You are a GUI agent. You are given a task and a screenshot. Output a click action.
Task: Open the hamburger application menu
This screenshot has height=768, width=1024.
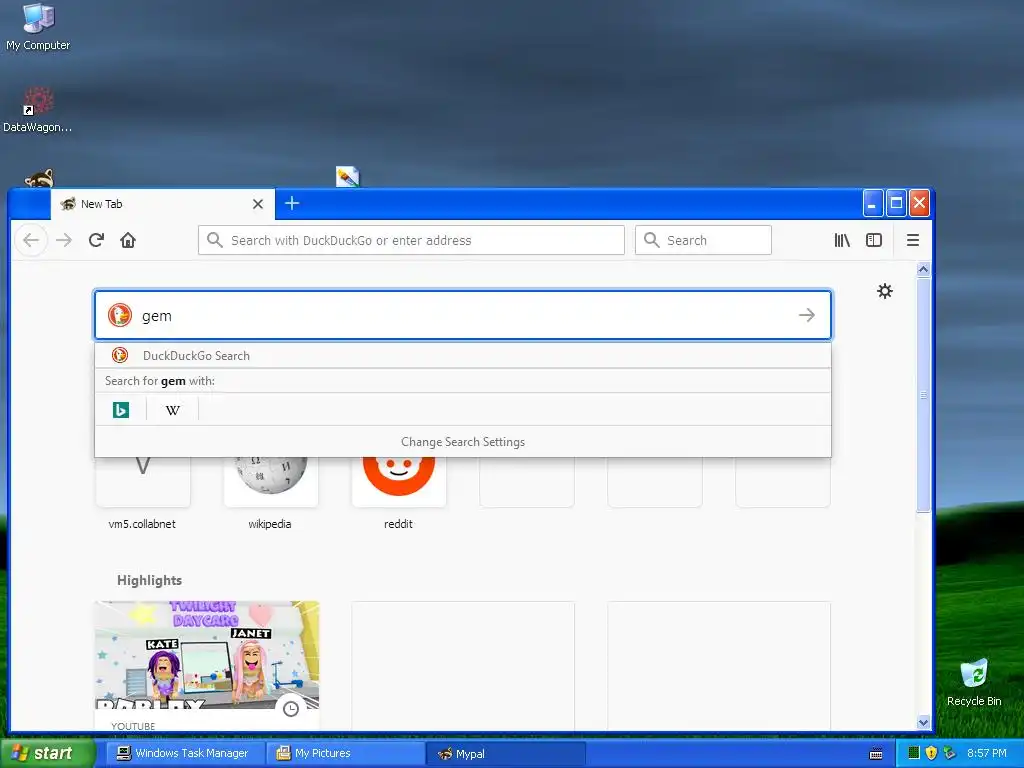pos(913,240)
